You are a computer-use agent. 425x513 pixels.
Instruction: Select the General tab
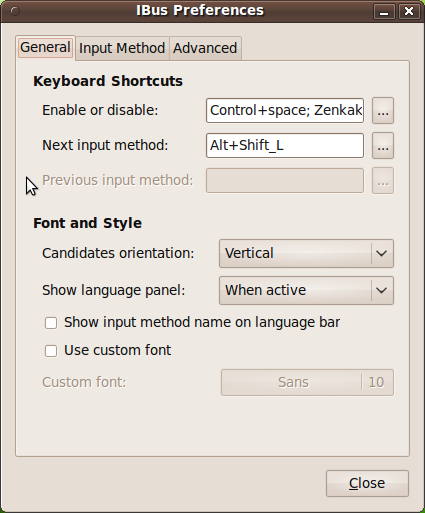tap(45, 48)
